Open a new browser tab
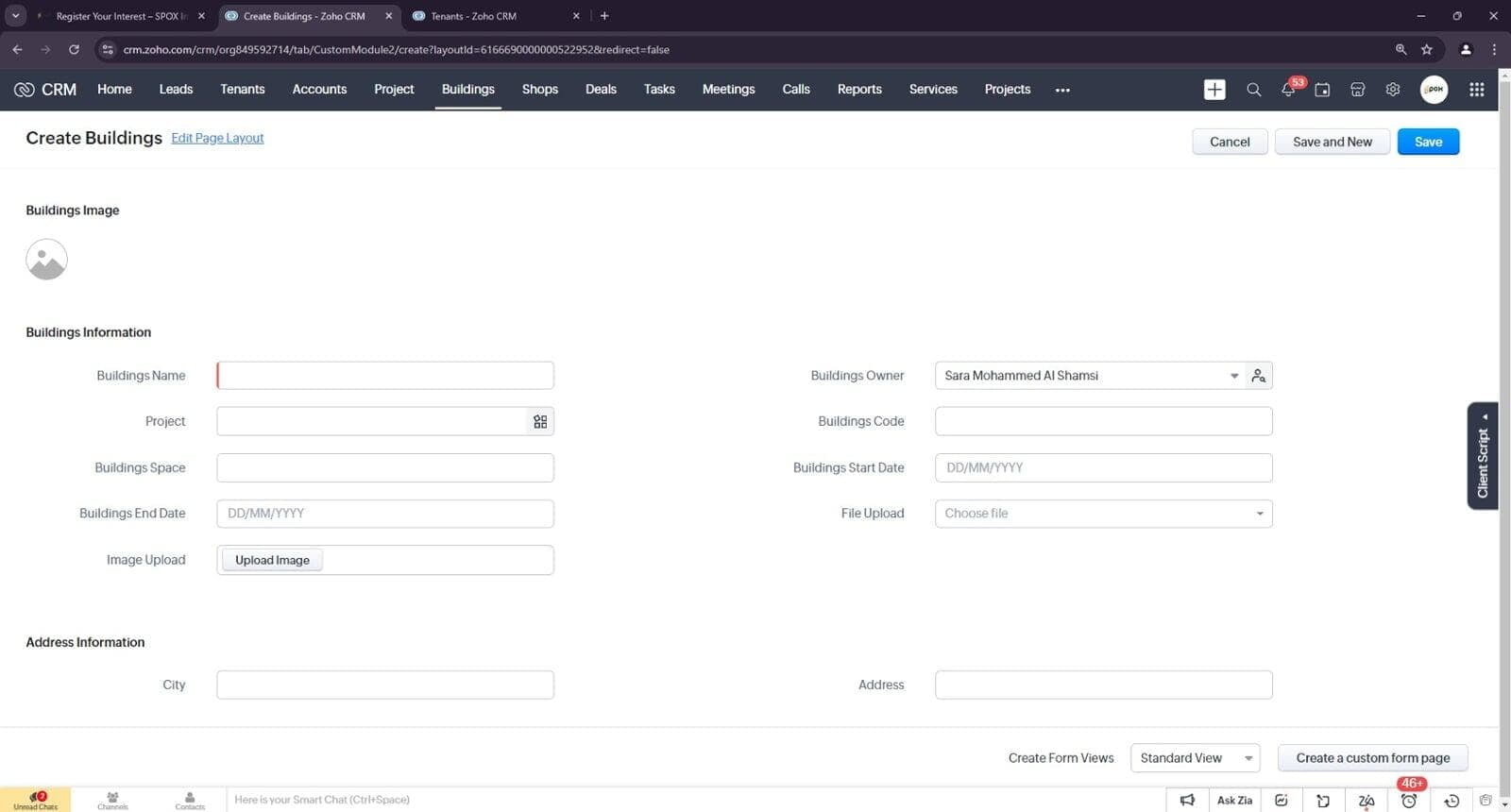This screenshot has width=1511, height=812. click(604, 16)
